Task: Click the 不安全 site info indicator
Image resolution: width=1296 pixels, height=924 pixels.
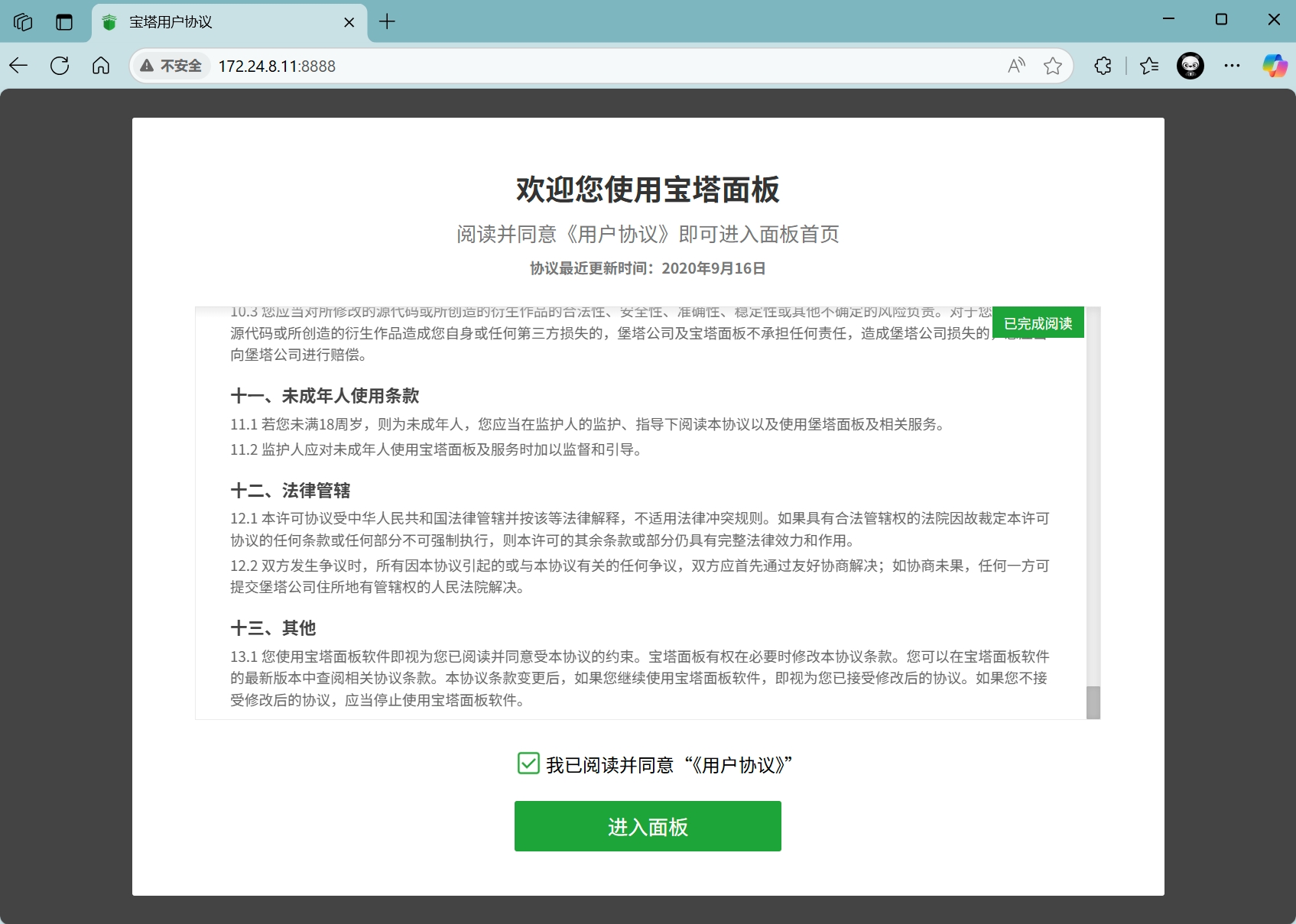Action: [x=171, y=66]
